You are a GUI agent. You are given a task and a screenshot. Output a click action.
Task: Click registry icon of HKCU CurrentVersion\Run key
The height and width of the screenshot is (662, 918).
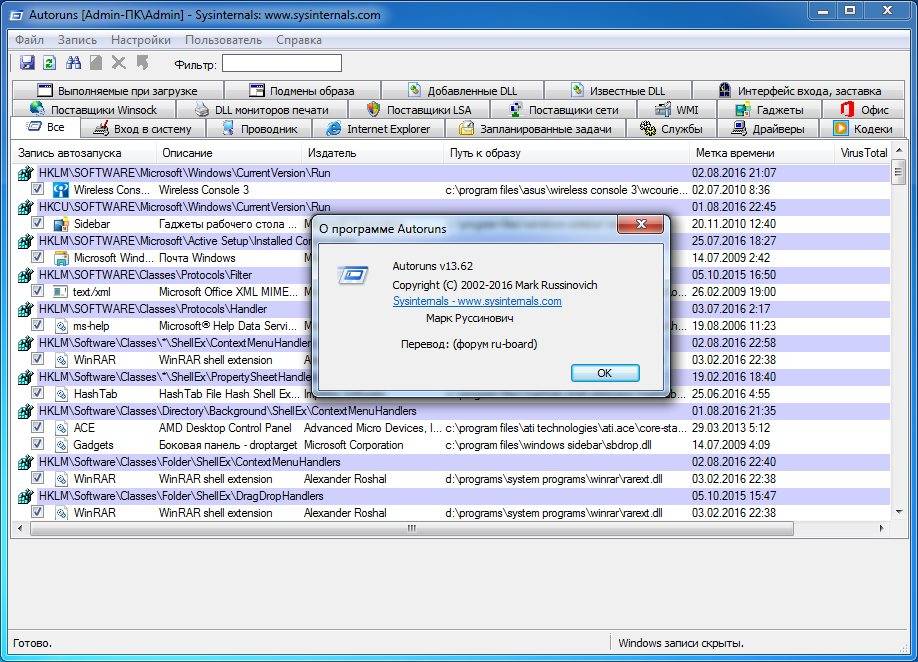[25, 207]
